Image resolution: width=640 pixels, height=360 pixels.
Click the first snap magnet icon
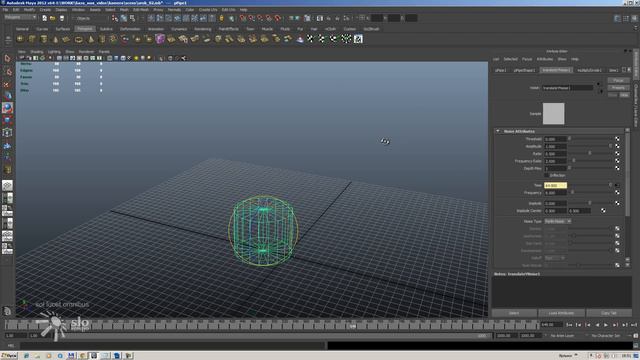pyautogui.click(x=243, y=18)
